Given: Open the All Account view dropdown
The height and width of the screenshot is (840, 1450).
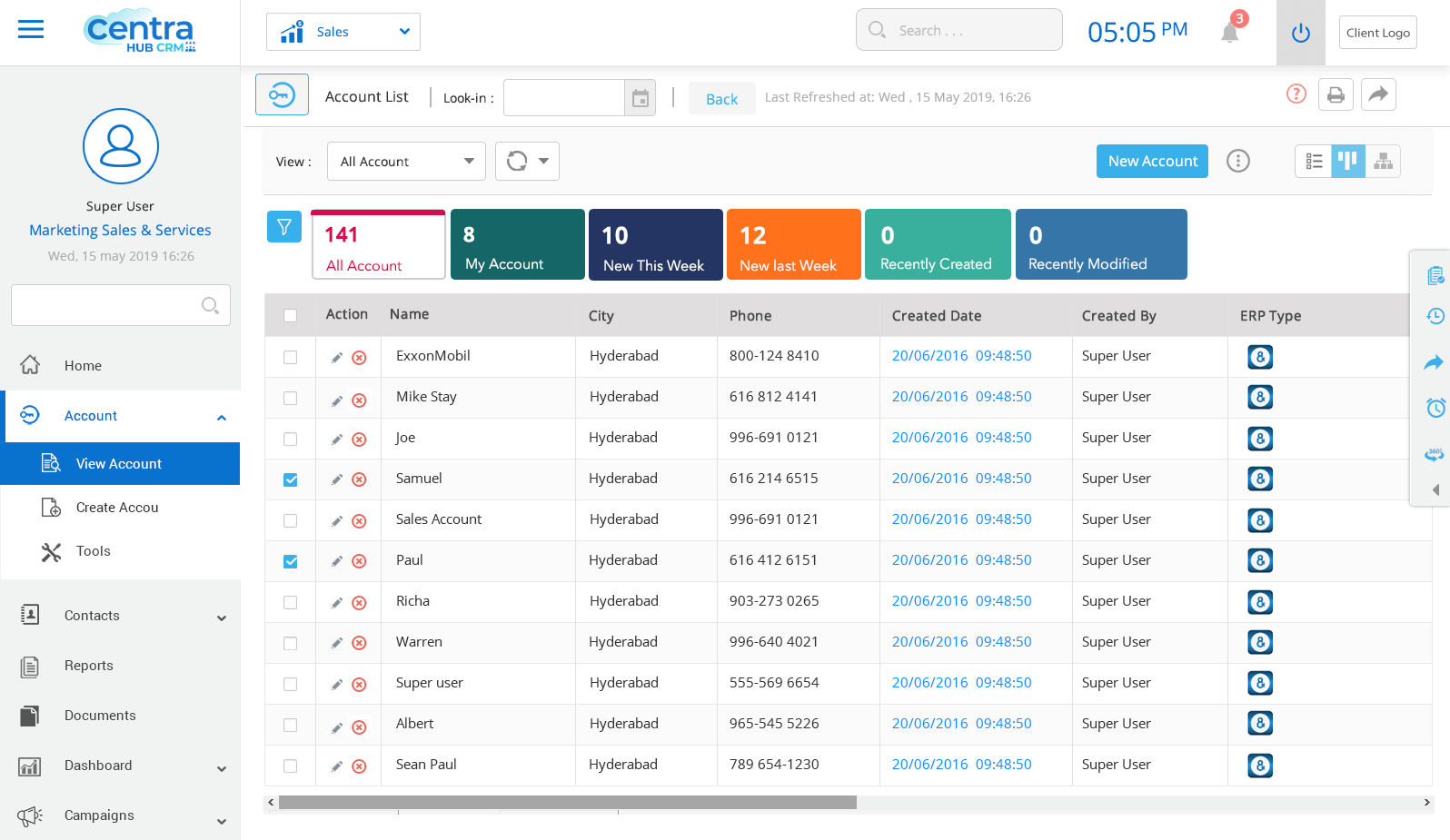Looking at the screenshot, I should pyautogui.click(x=406, y=162).
